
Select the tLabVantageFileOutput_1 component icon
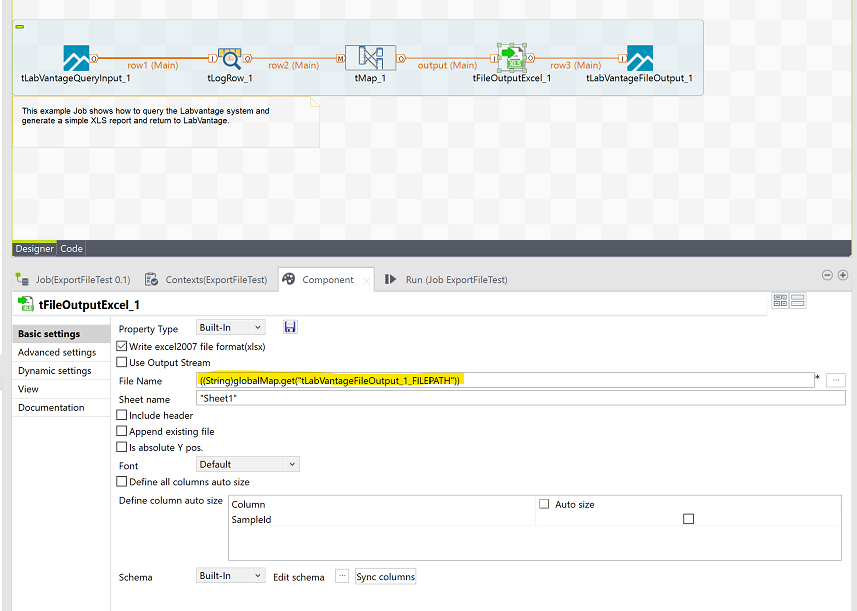tap(639, 58)
